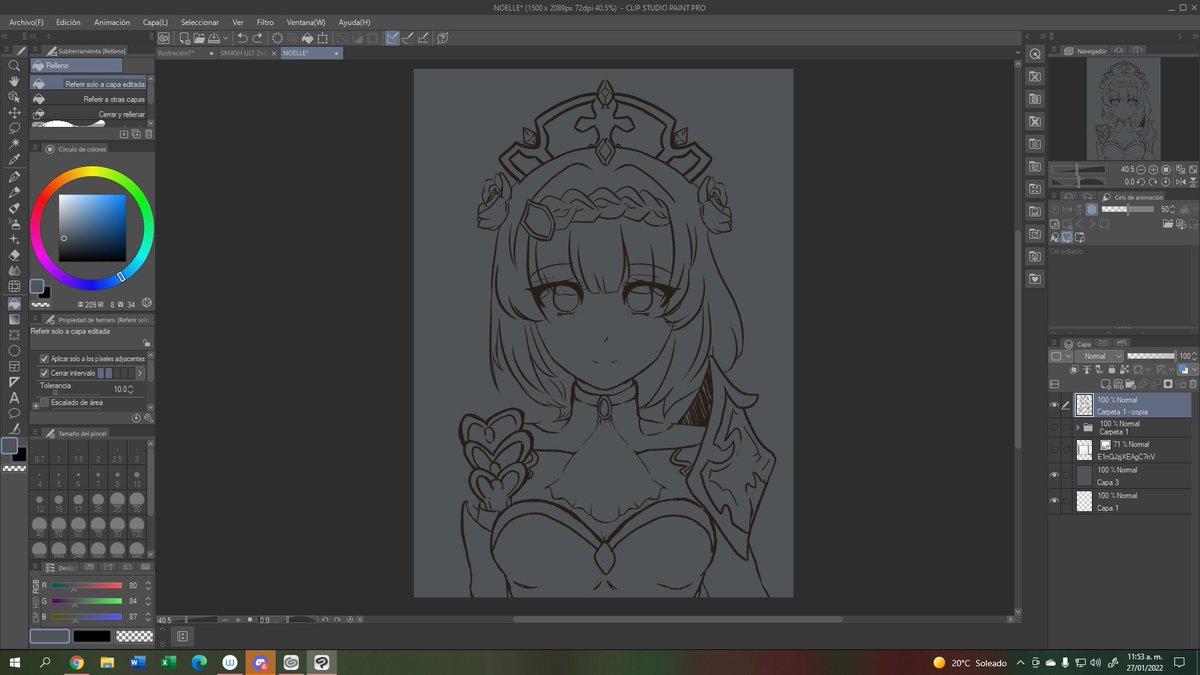Image resolution: width=1200 pixels, height=675 pixels.
Task: Click the New document icon
Action: click(184, 38)
